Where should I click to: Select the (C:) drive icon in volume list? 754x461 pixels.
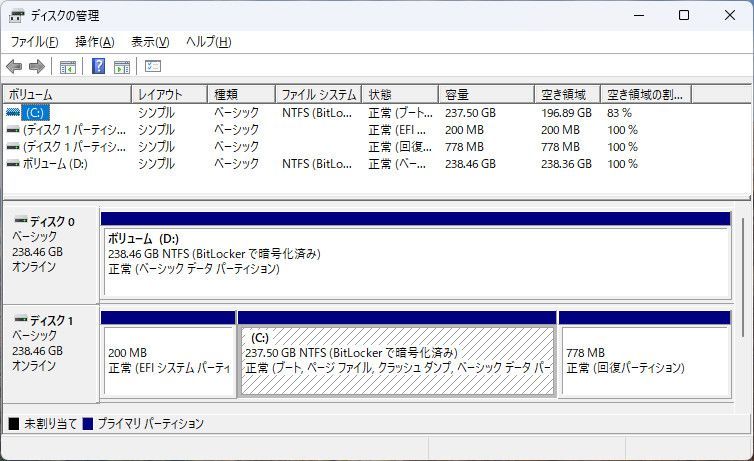tap(13, 113)
